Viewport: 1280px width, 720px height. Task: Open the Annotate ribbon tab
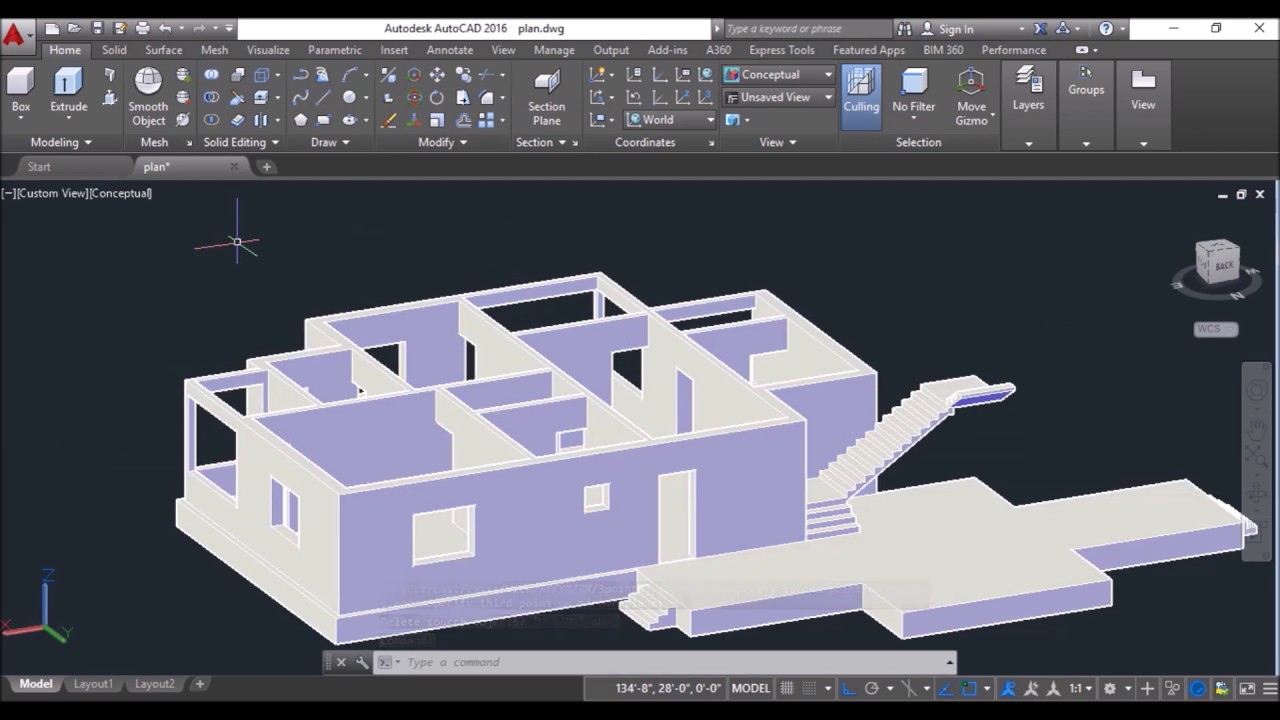(450, 50)
